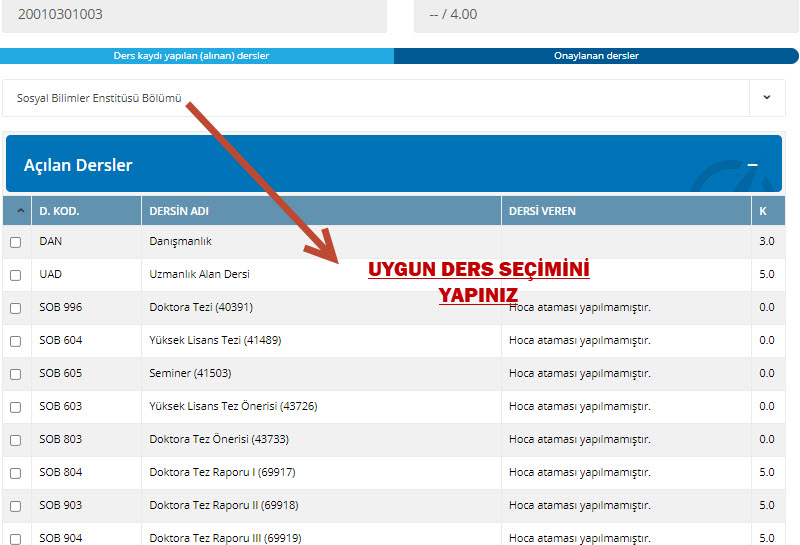Image resolution: width=800 pixels, height=545 pixels.
Task: Click the sort arrow in table header
Action: click(x=21, y=211)
